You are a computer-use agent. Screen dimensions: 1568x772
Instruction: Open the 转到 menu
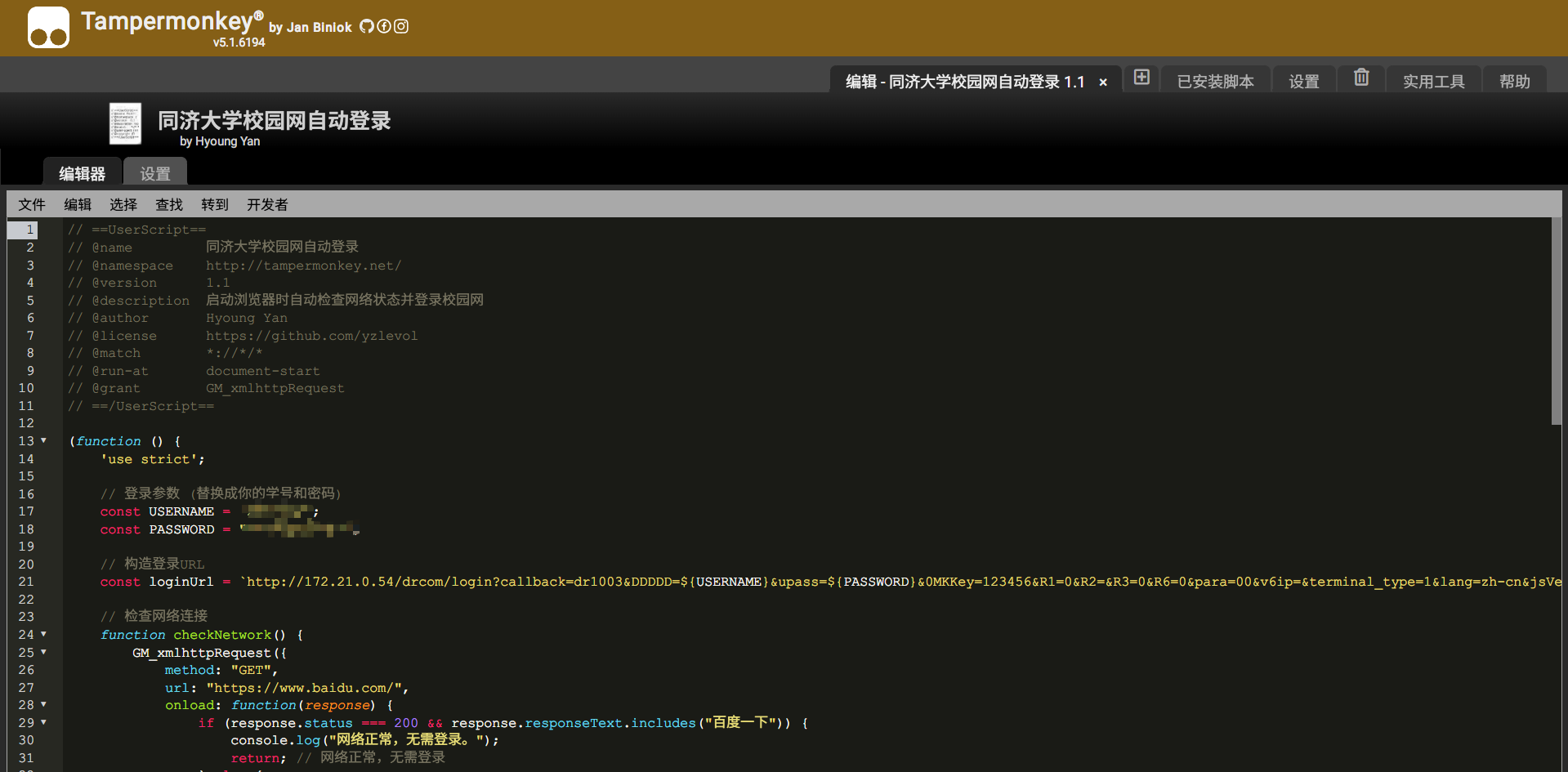tap(215, 204)
